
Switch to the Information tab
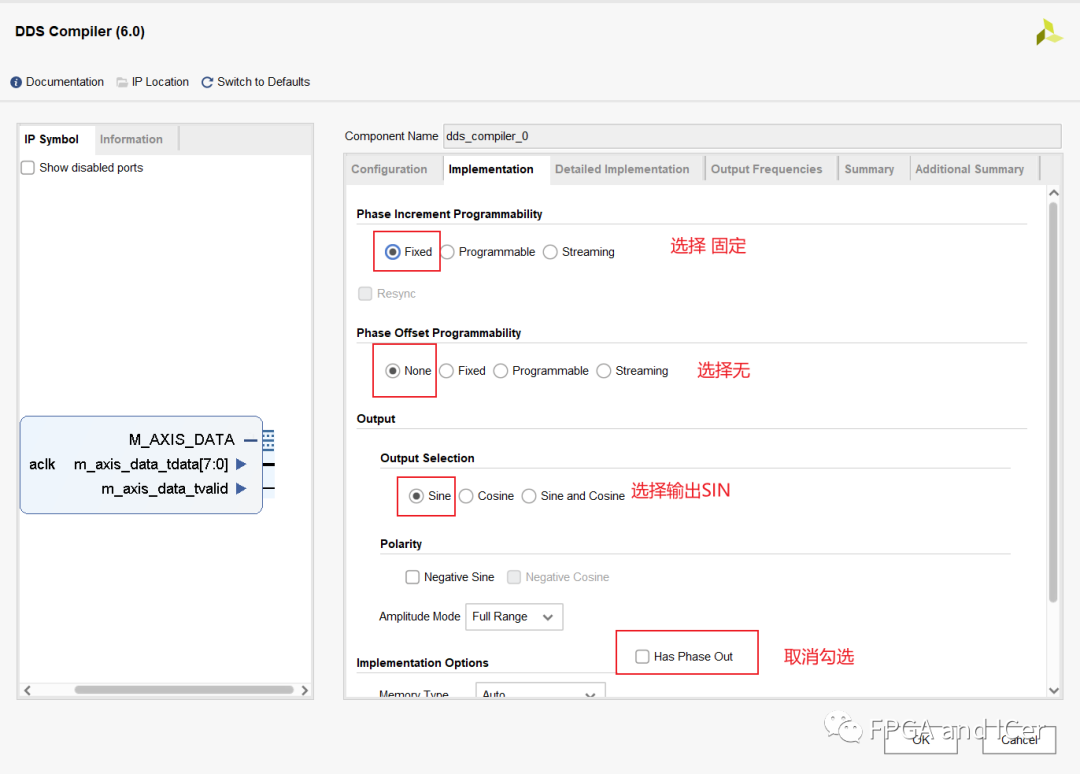[132, 139]
